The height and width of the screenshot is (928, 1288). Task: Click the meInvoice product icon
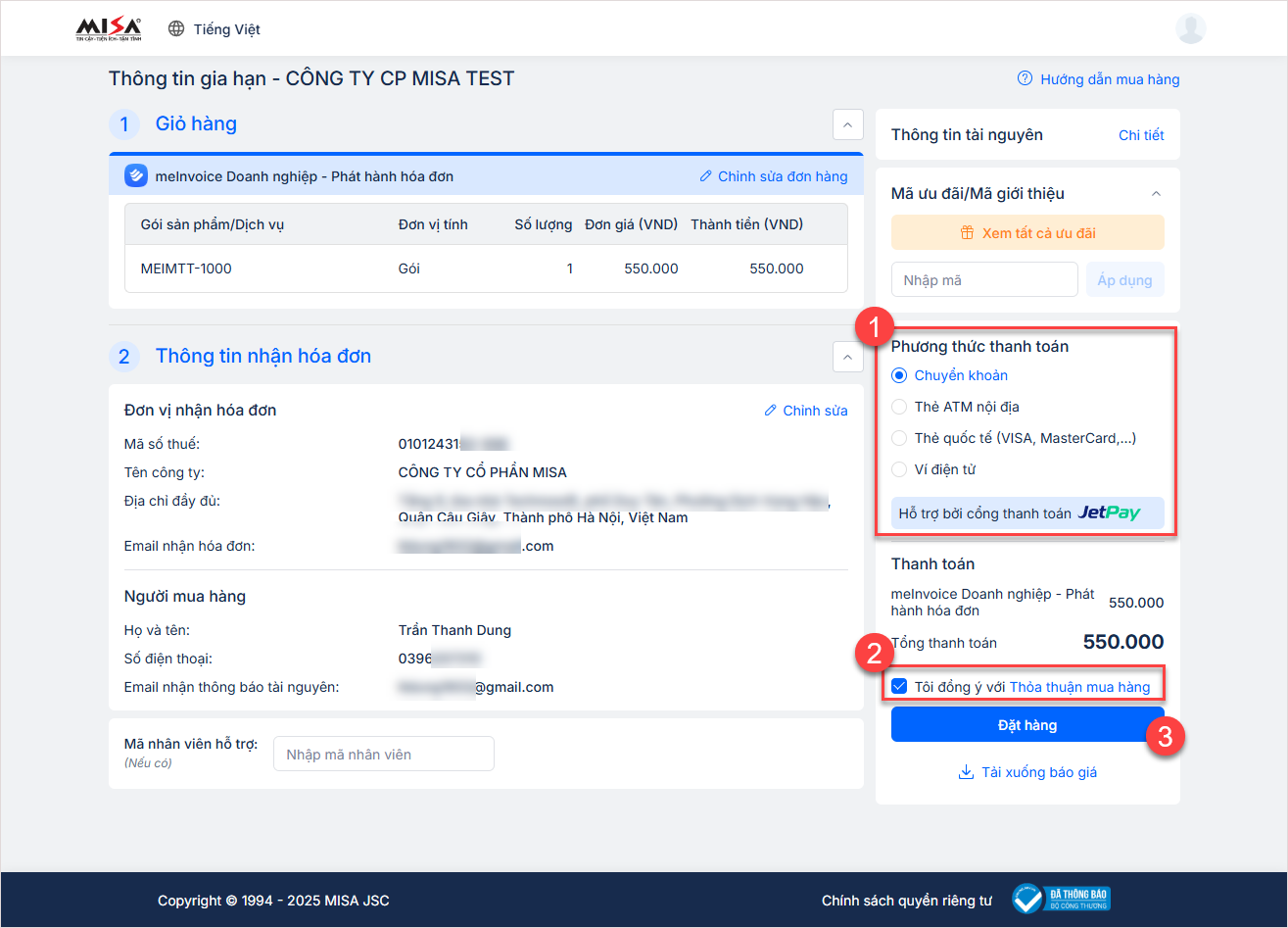[136, 176]
